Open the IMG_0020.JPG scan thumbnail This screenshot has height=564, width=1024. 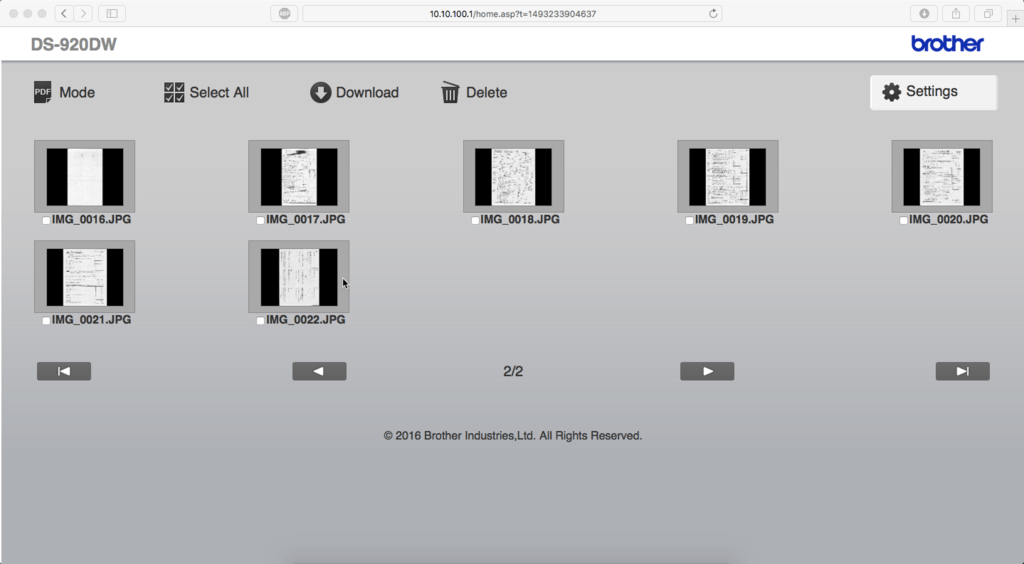[x=942, y=176]
